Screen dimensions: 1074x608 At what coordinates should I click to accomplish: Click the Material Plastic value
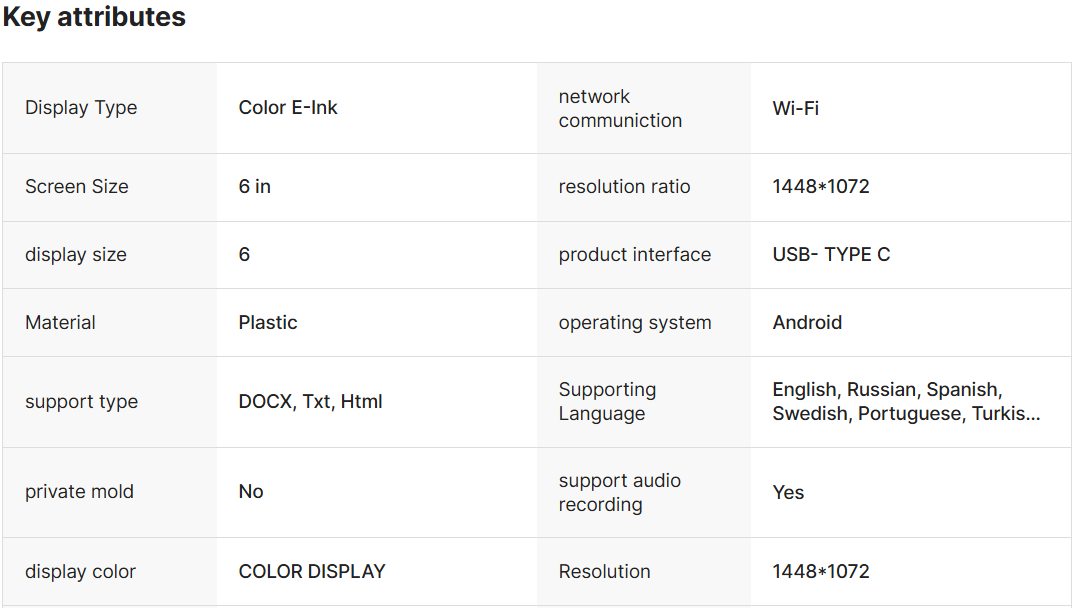[268, 322]
